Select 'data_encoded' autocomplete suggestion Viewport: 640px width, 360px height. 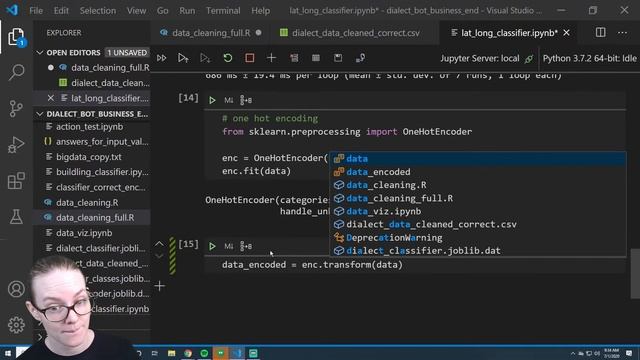click(x=478, y=172)
